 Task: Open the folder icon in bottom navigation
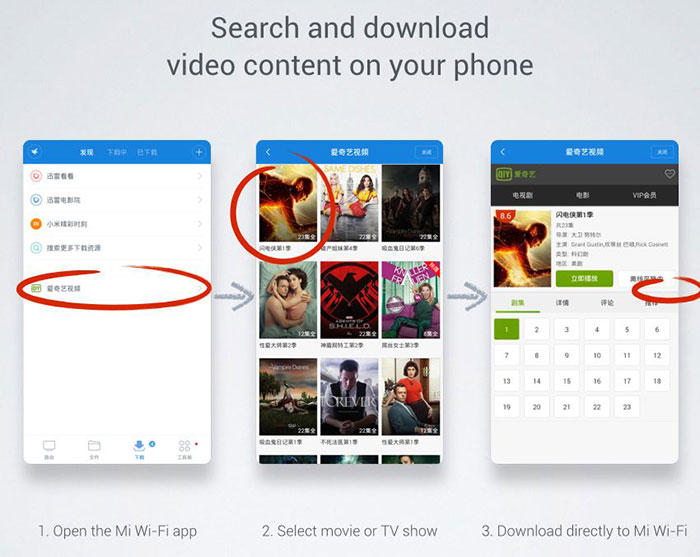94,446
